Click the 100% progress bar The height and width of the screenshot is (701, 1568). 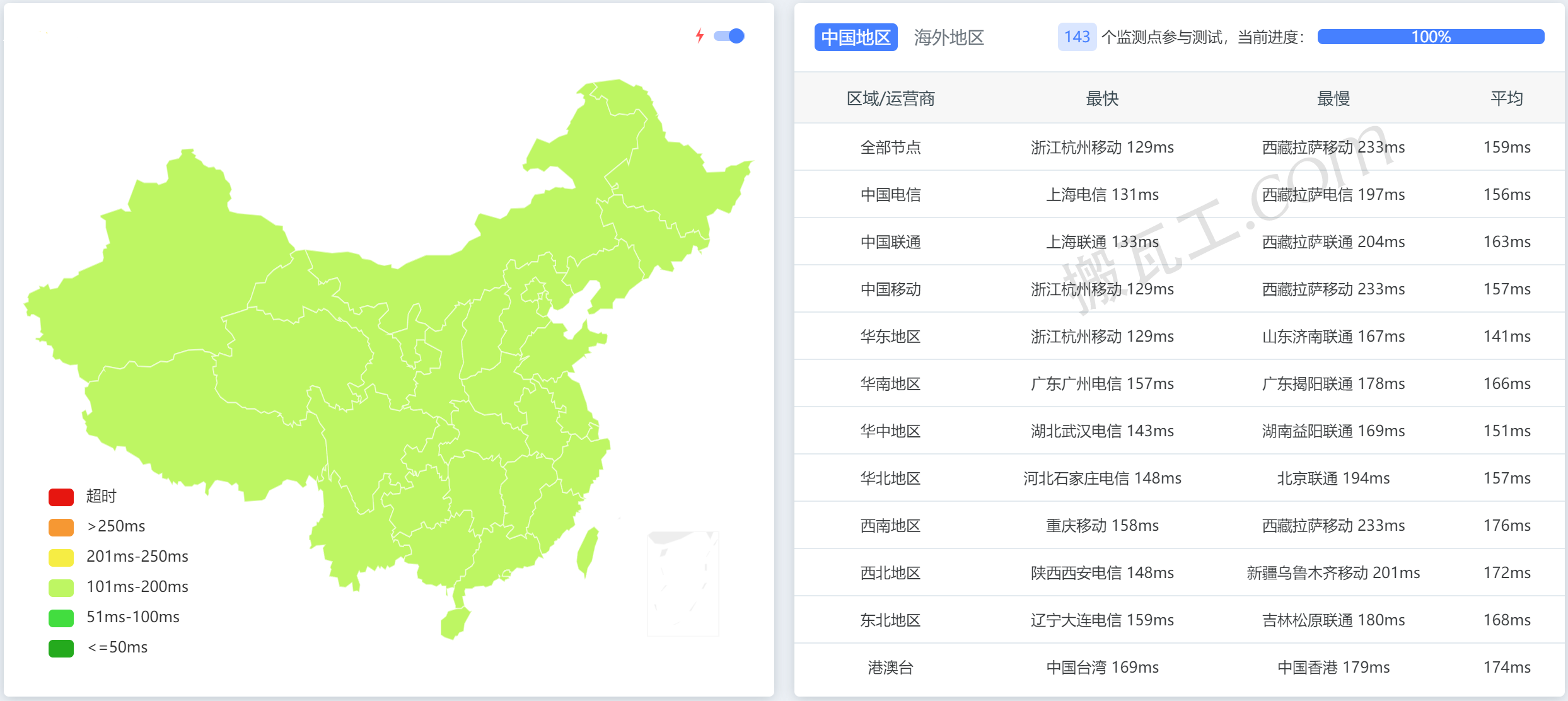(x=1431, y=37)
